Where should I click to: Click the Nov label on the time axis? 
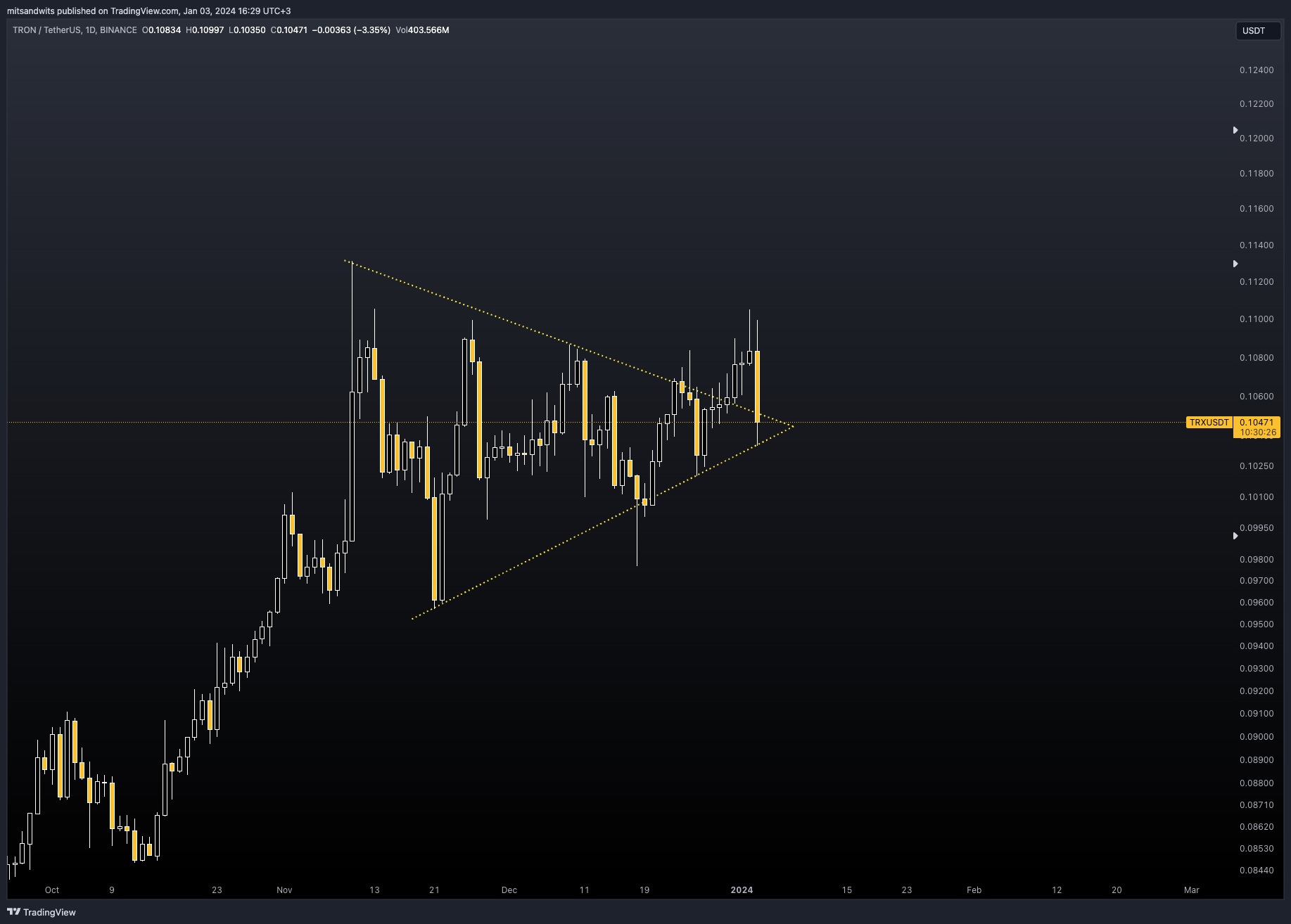[x=284, y=890]
